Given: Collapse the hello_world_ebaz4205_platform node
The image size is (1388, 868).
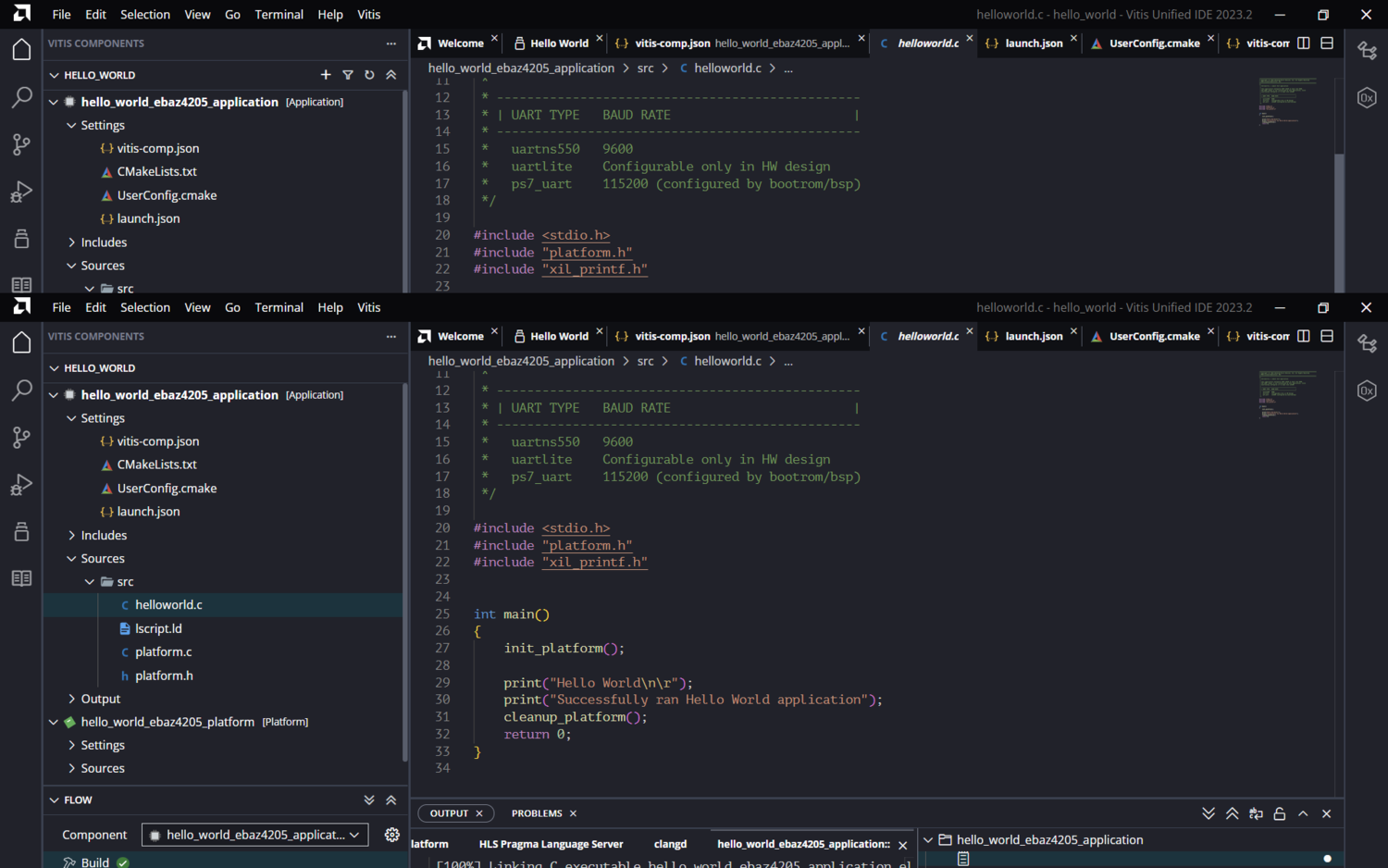Looking at the screenshot, I should tap(54, 722).
